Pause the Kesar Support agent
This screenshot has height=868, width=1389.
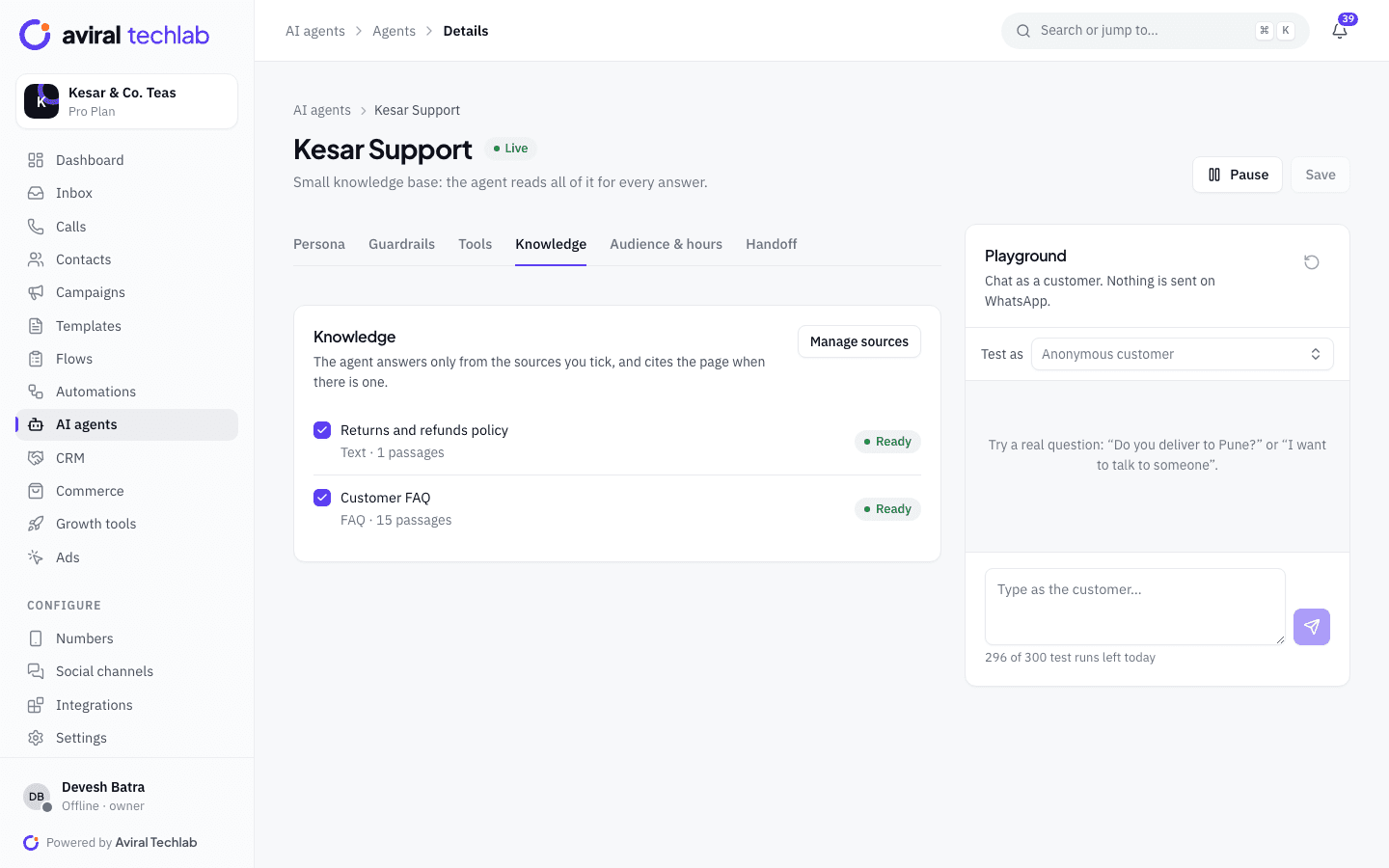pos(1238,175)
